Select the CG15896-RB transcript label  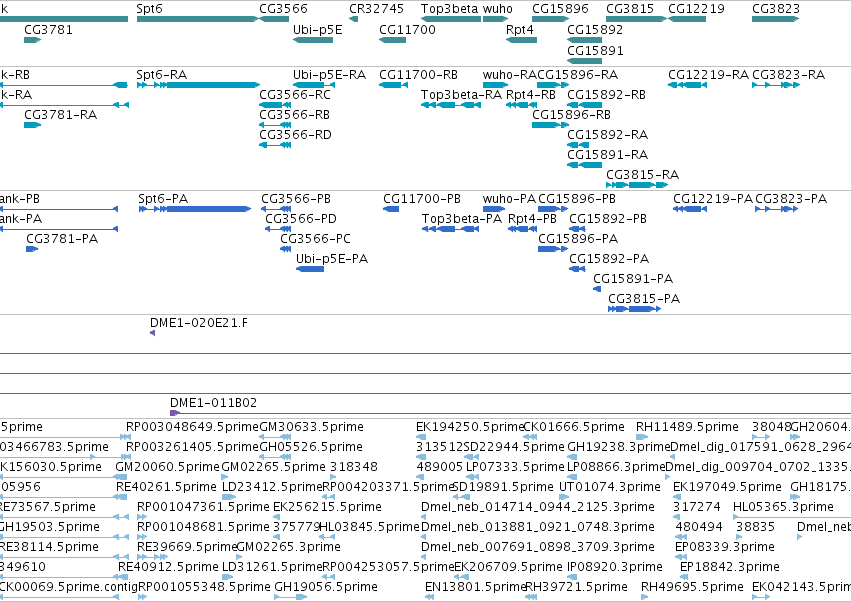(x=571, y=115)
